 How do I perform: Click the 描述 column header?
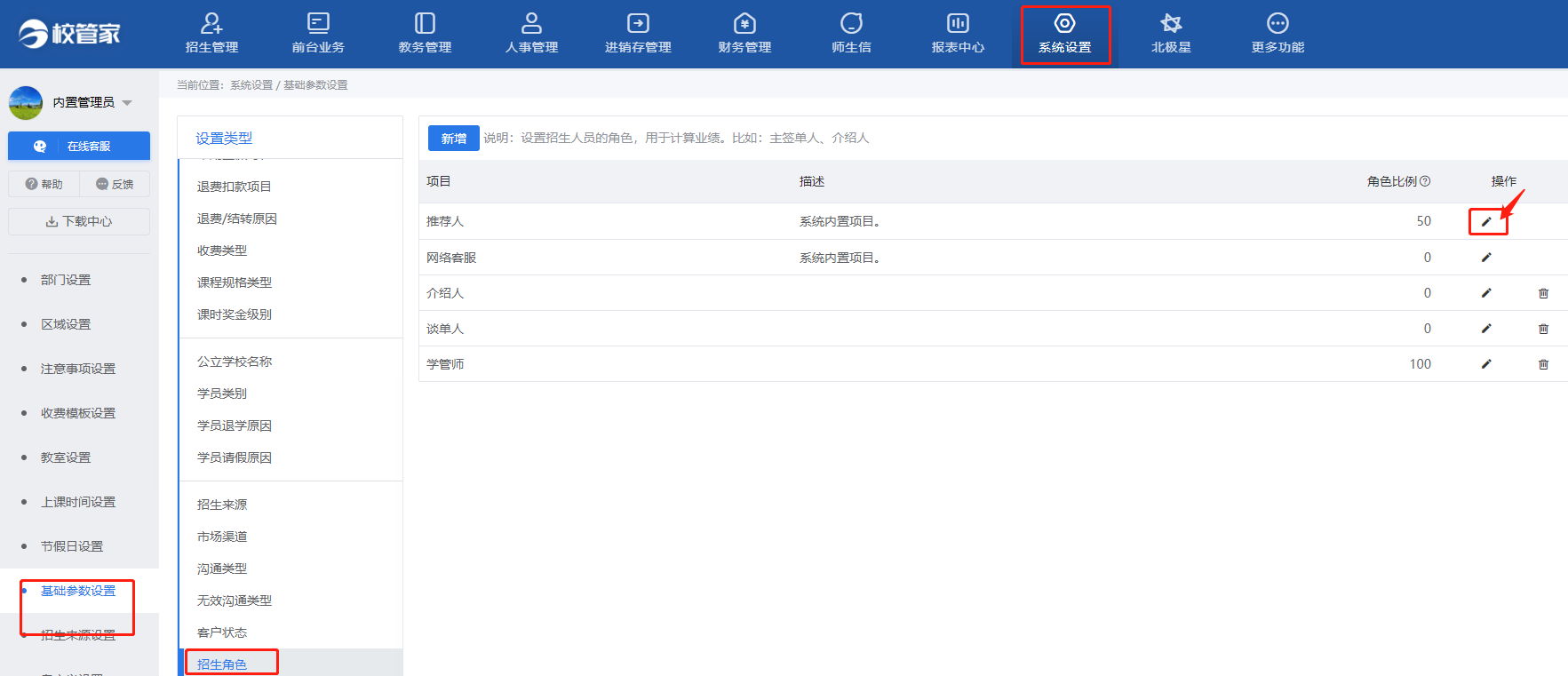[812, 181]
